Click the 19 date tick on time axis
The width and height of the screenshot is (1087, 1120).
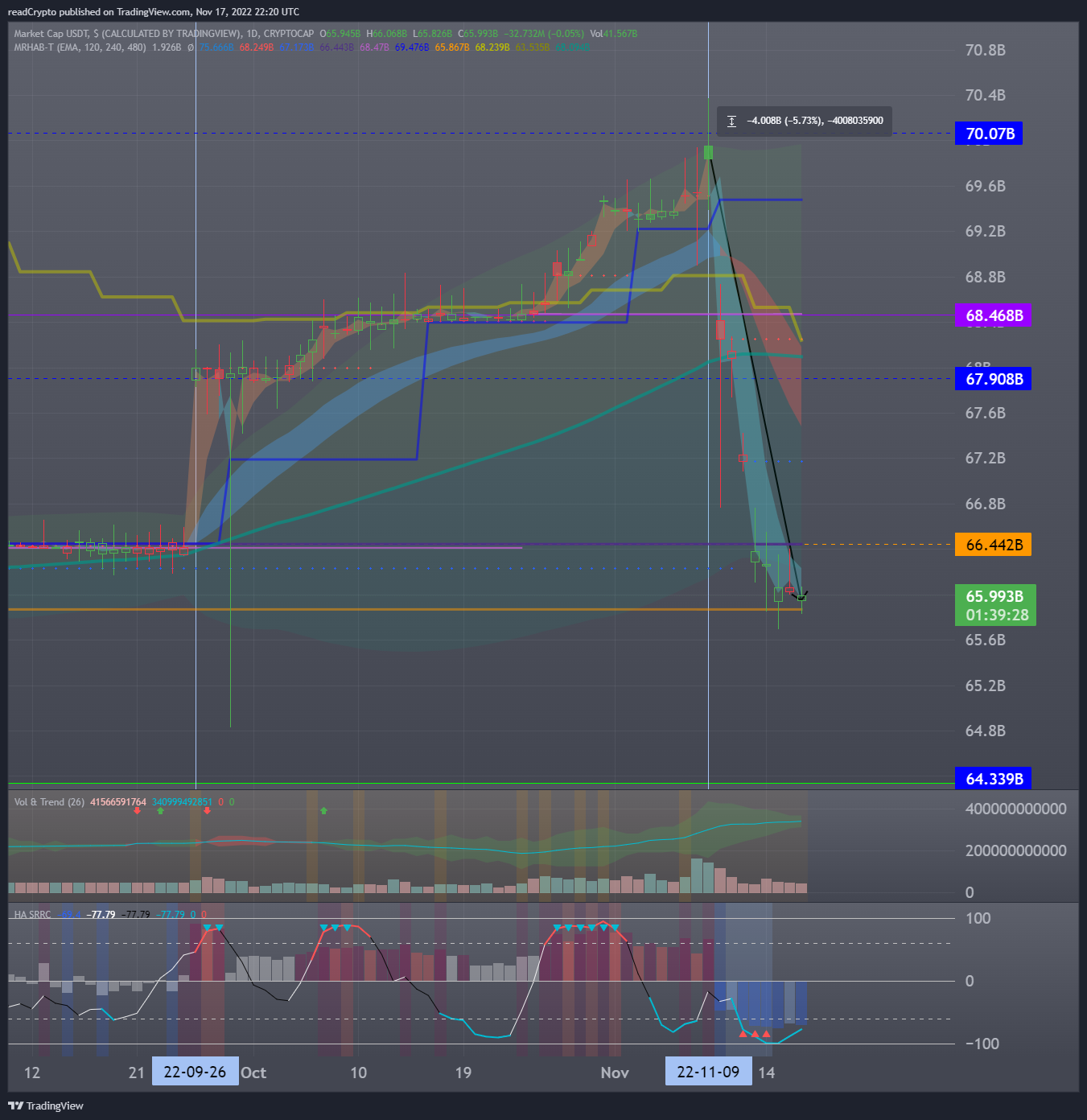tap(463, 1073)
